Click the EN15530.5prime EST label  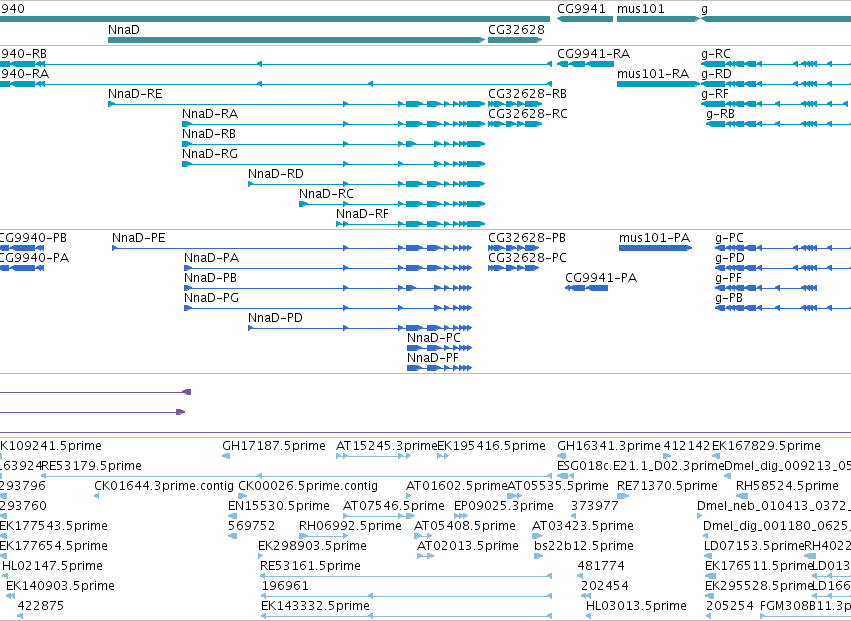tap(279, 505)
